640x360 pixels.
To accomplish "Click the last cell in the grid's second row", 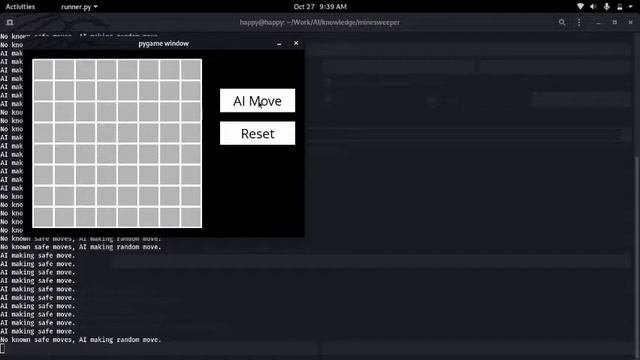I will click(191, 91).
